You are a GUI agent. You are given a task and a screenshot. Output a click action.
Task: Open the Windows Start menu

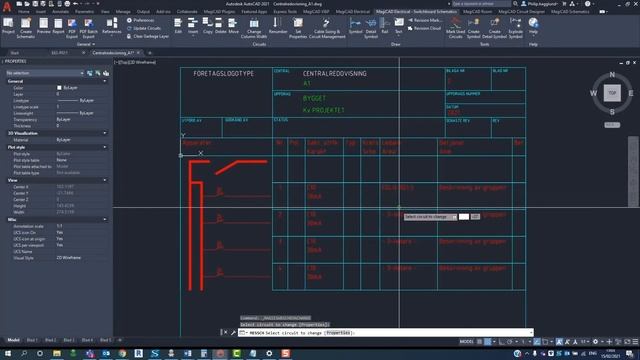coord(7,353)
